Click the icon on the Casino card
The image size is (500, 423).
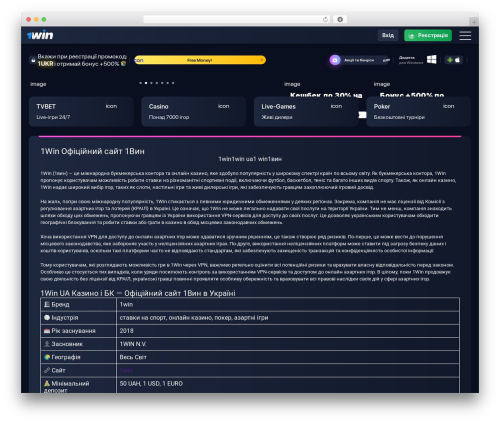click(x=224, y=106)
